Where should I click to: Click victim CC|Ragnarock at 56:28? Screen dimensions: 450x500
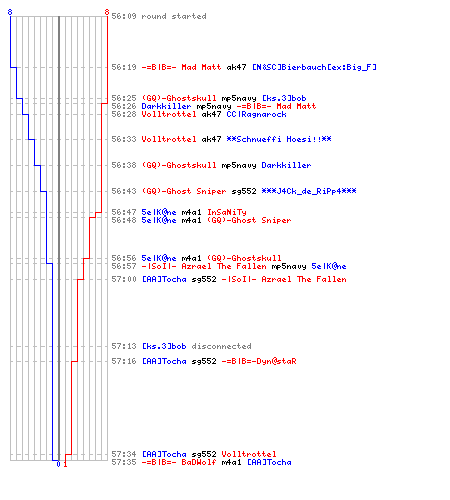click(x=256, y=114)
